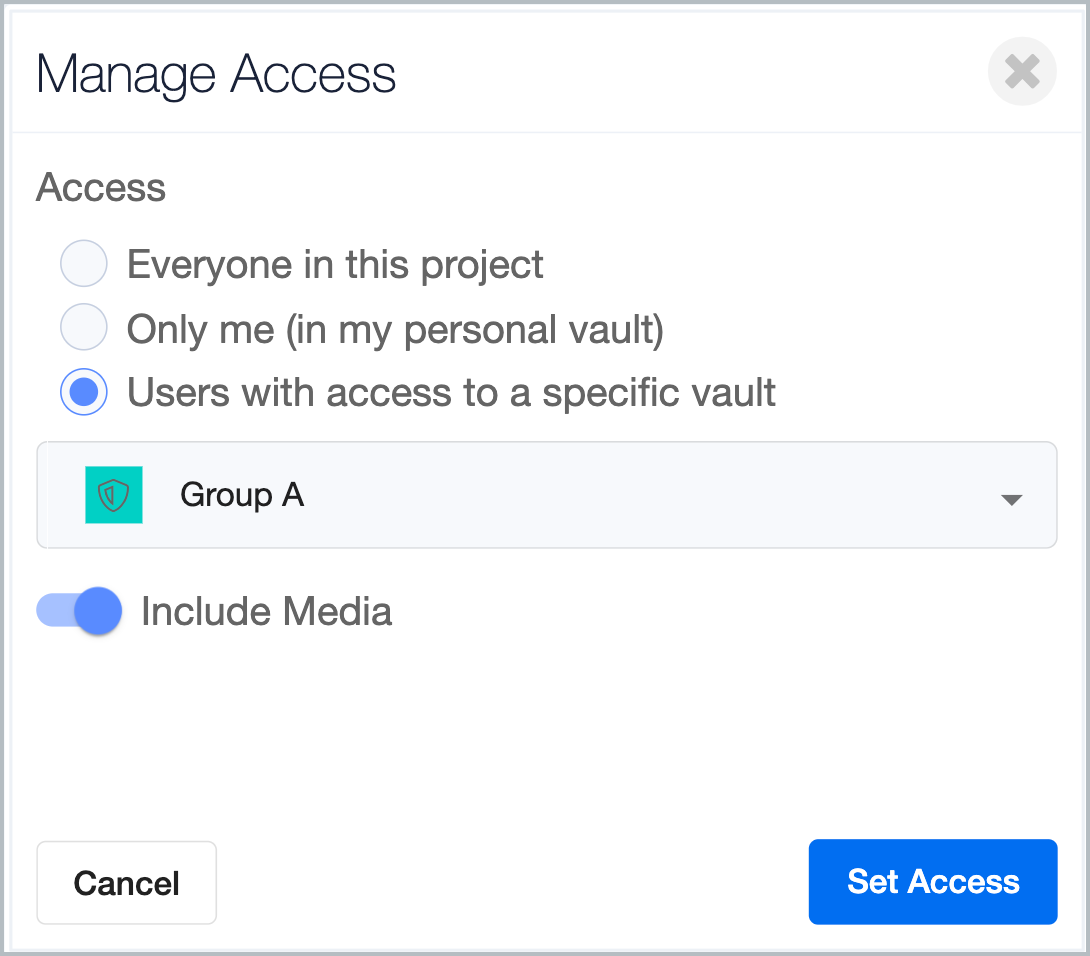Choose the Only me radio button
Screen dimensions: 1090x956
tap(84, 328)
